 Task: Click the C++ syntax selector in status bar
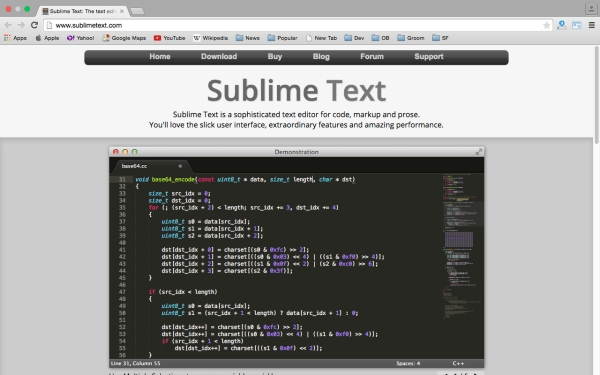pyautogui.click(x=458, y=364)
